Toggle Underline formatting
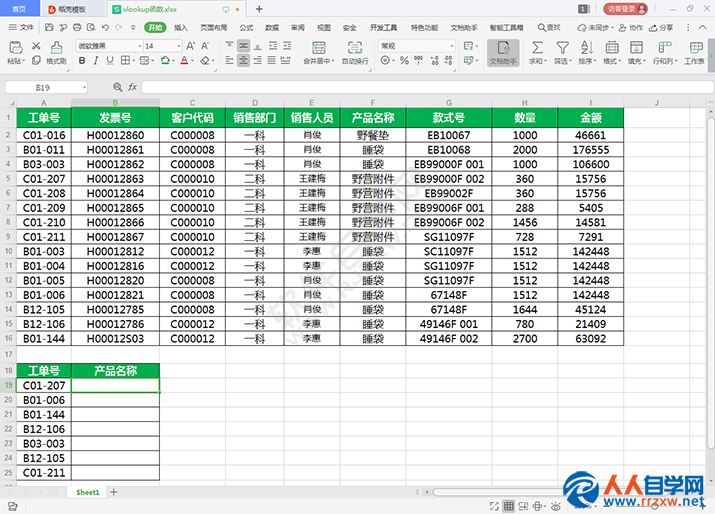Viewport: 715px width, 514px height. click(110, 60)
